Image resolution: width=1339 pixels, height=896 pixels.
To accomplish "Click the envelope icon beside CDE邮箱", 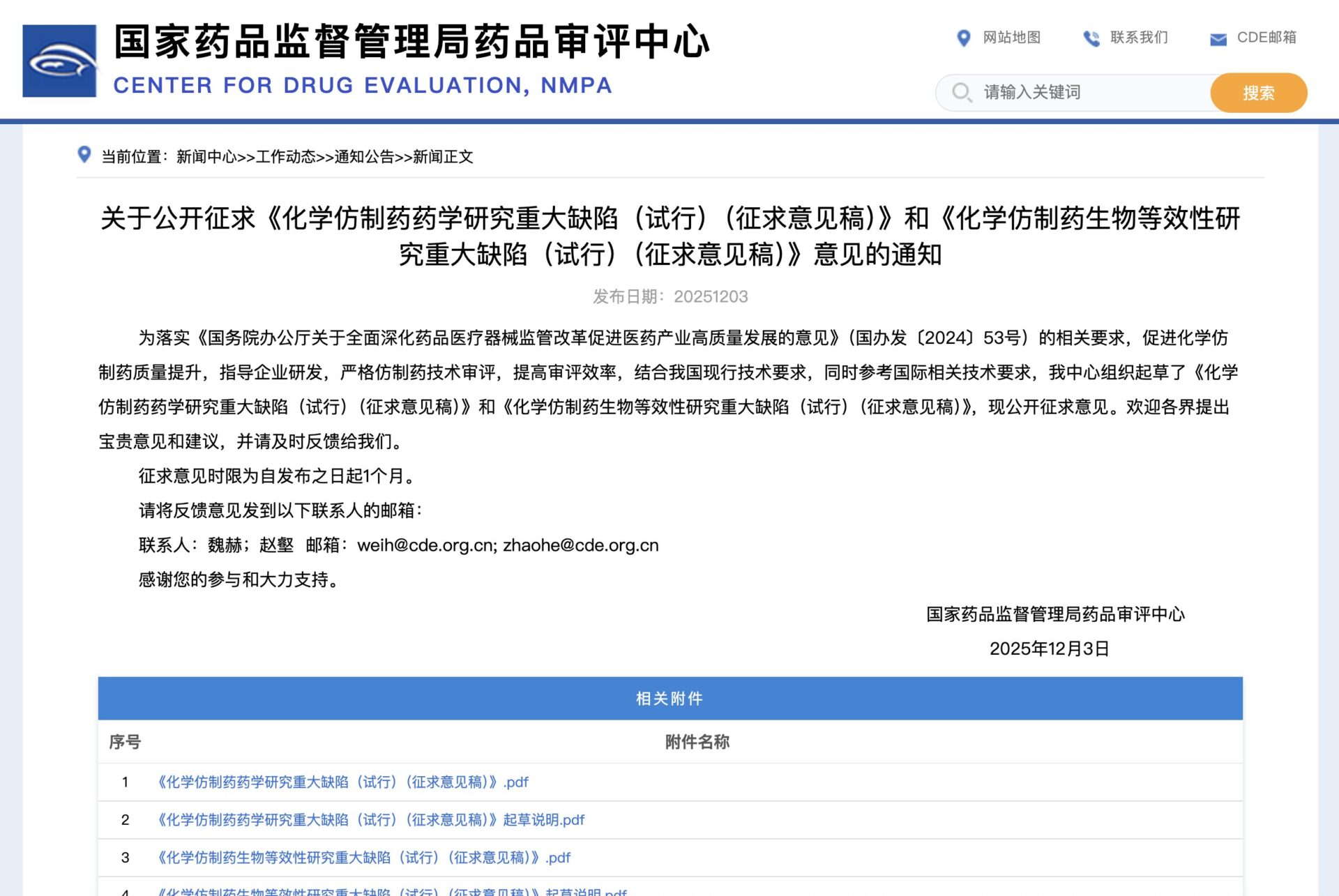I will pyautogui.click(x=1218, y=39).
